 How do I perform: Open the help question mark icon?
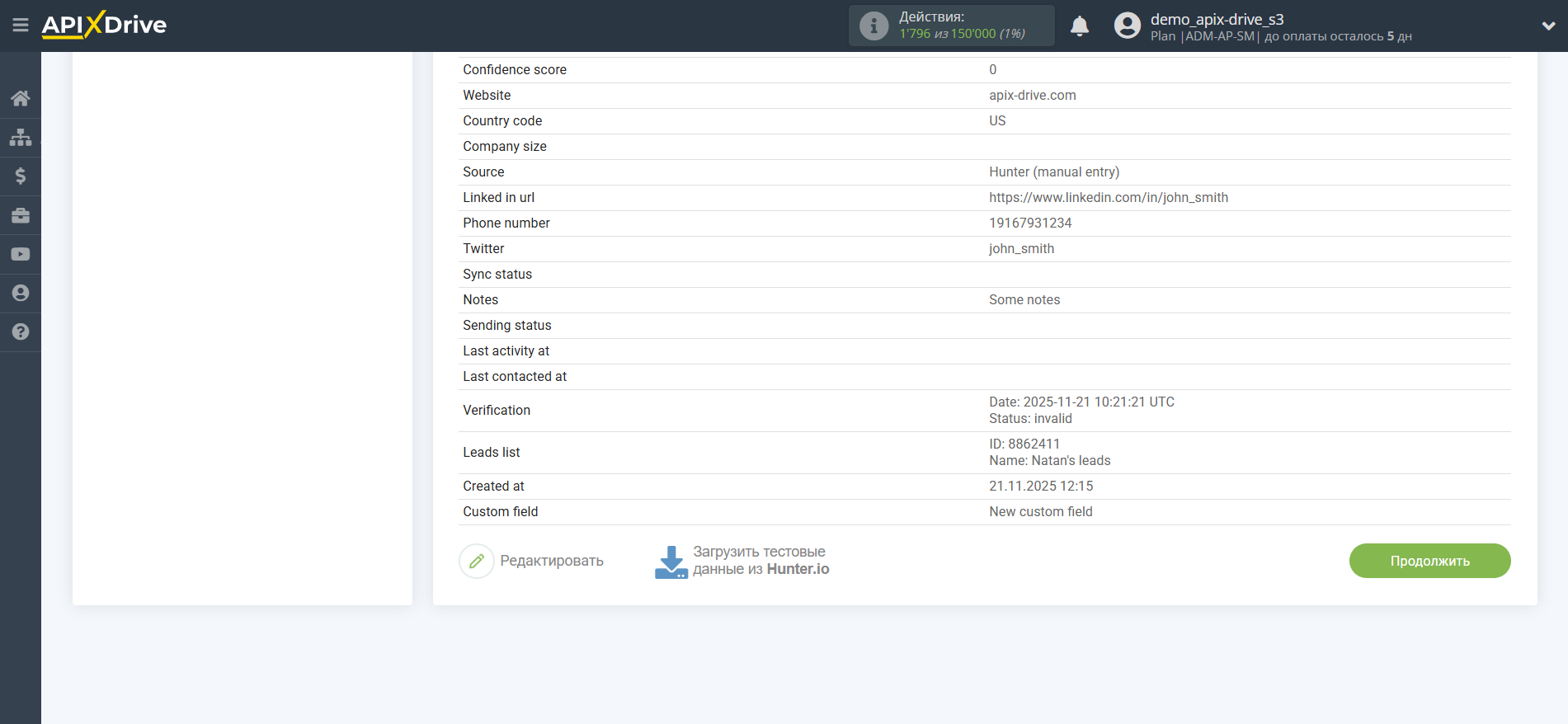(x=21, y=331)
